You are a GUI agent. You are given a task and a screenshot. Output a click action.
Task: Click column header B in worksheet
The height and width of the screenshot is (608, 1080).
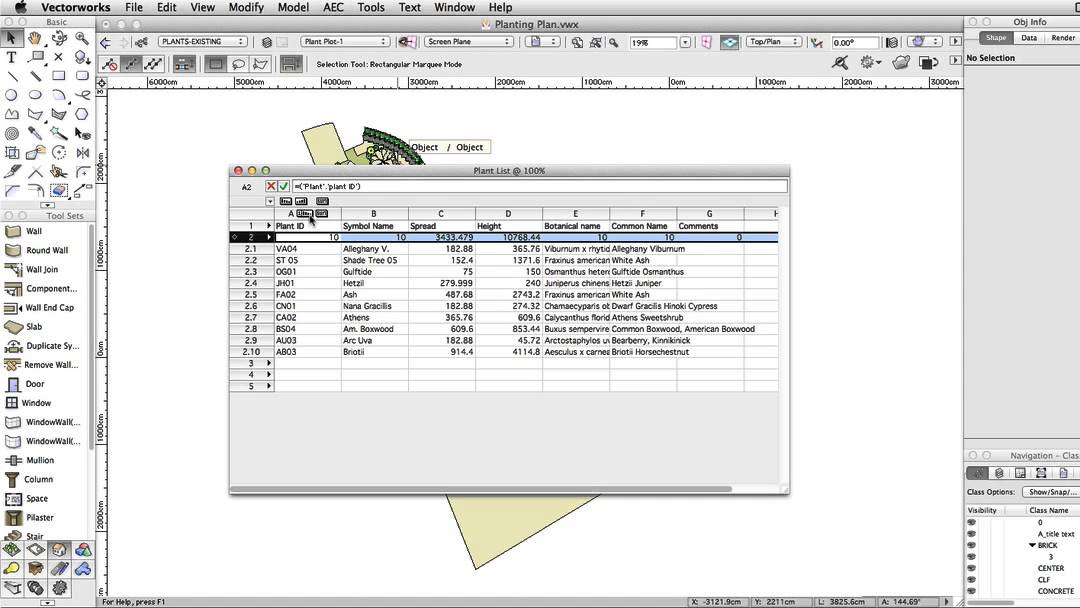(375, 214)
